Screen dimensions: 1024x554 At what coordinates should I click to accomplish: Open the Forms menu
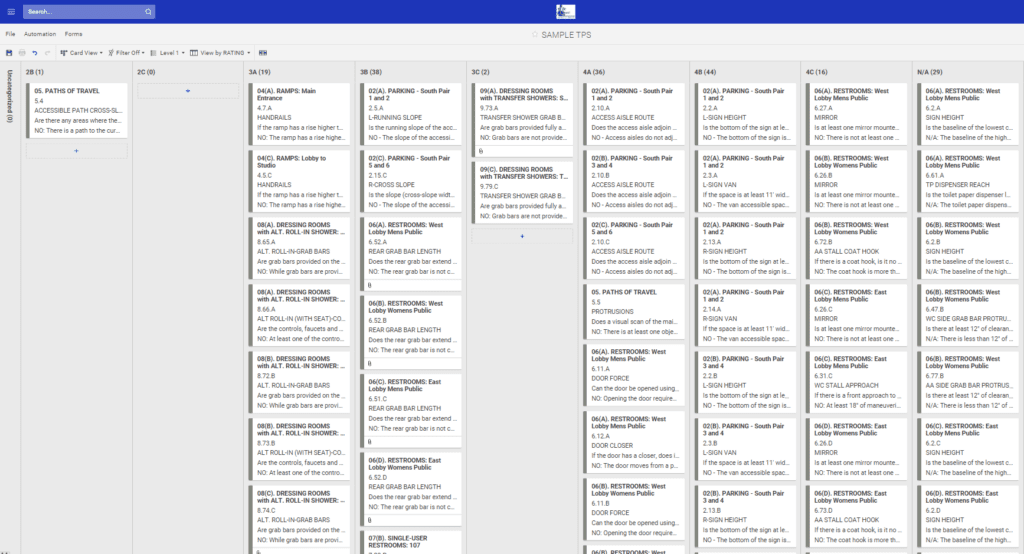pyautogui.click(x=73, y=34)
